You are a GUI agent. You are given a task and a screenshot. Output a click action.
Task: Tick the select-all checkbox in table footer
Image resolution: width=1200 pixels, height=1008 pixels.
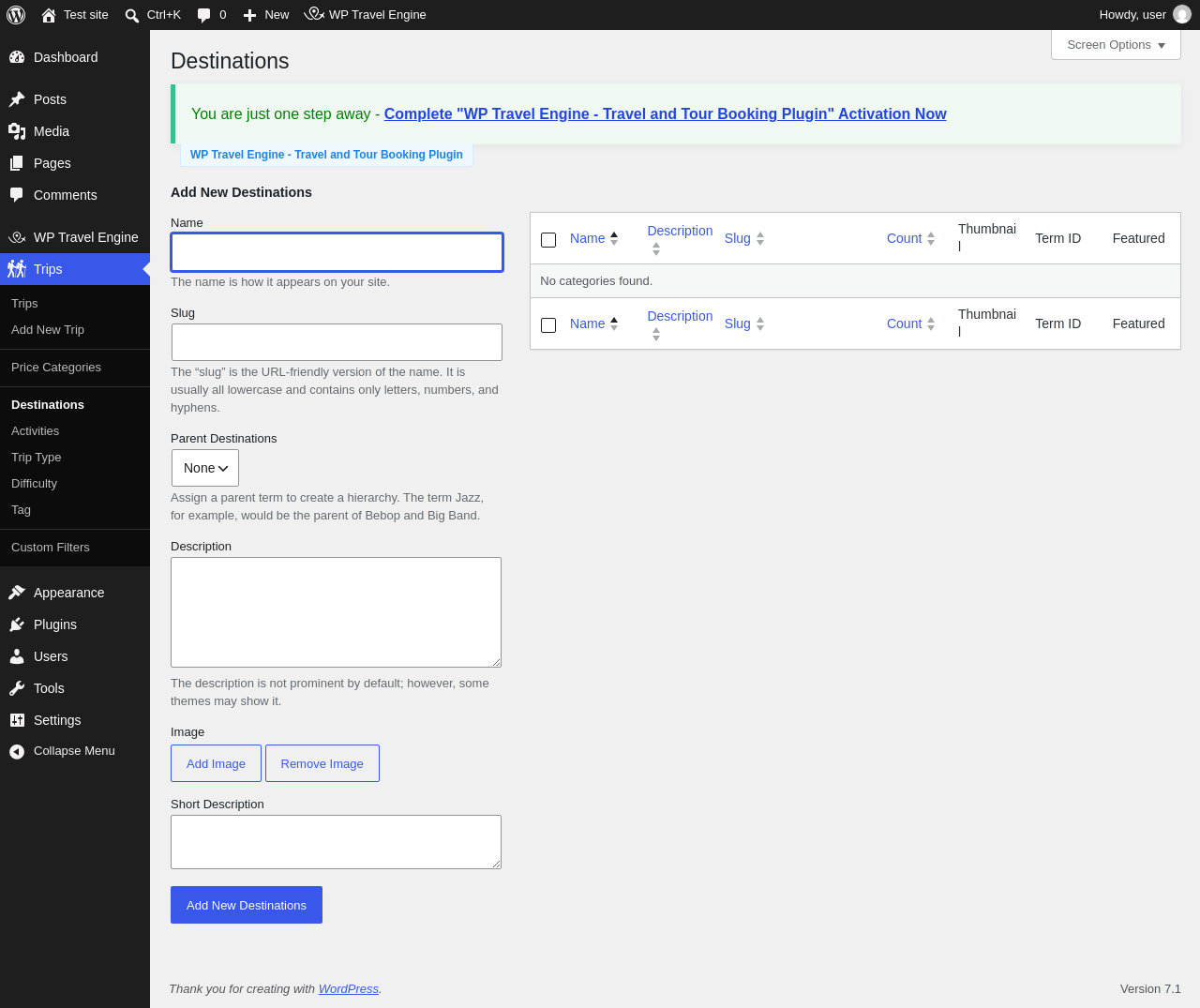pos(548,325)
